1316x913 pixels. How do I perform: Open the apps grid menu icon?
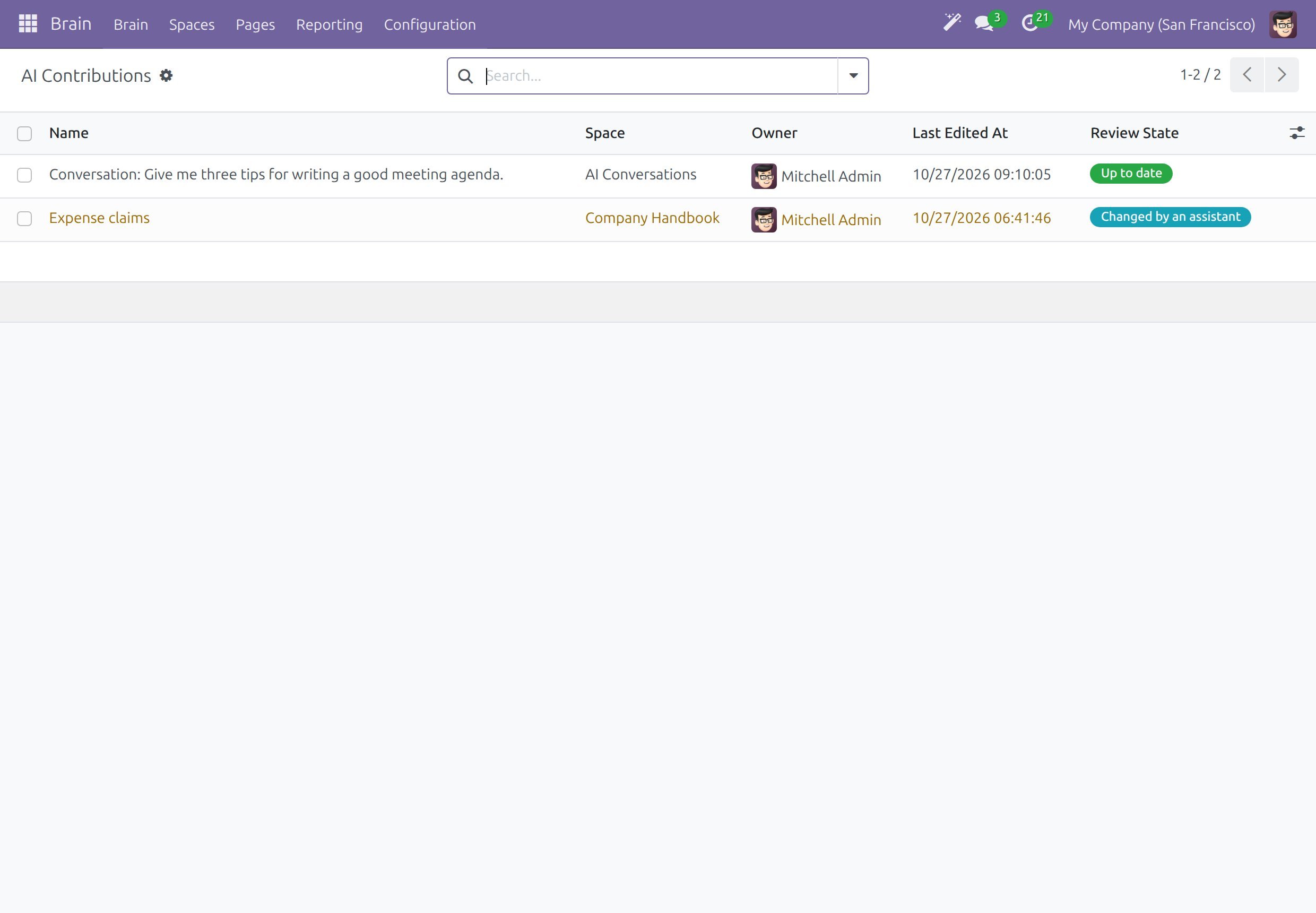28,24
